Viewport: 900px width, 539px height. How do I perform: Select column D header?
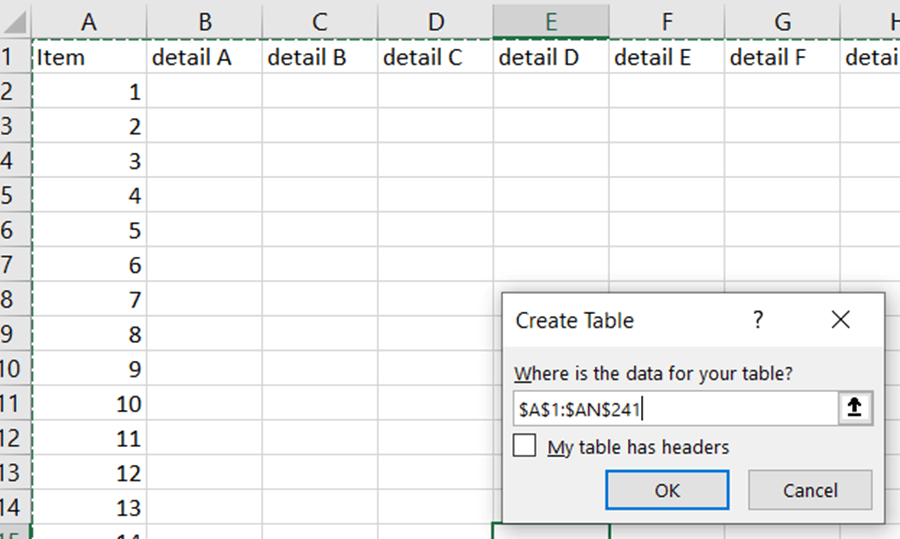[x=436, y=22]
